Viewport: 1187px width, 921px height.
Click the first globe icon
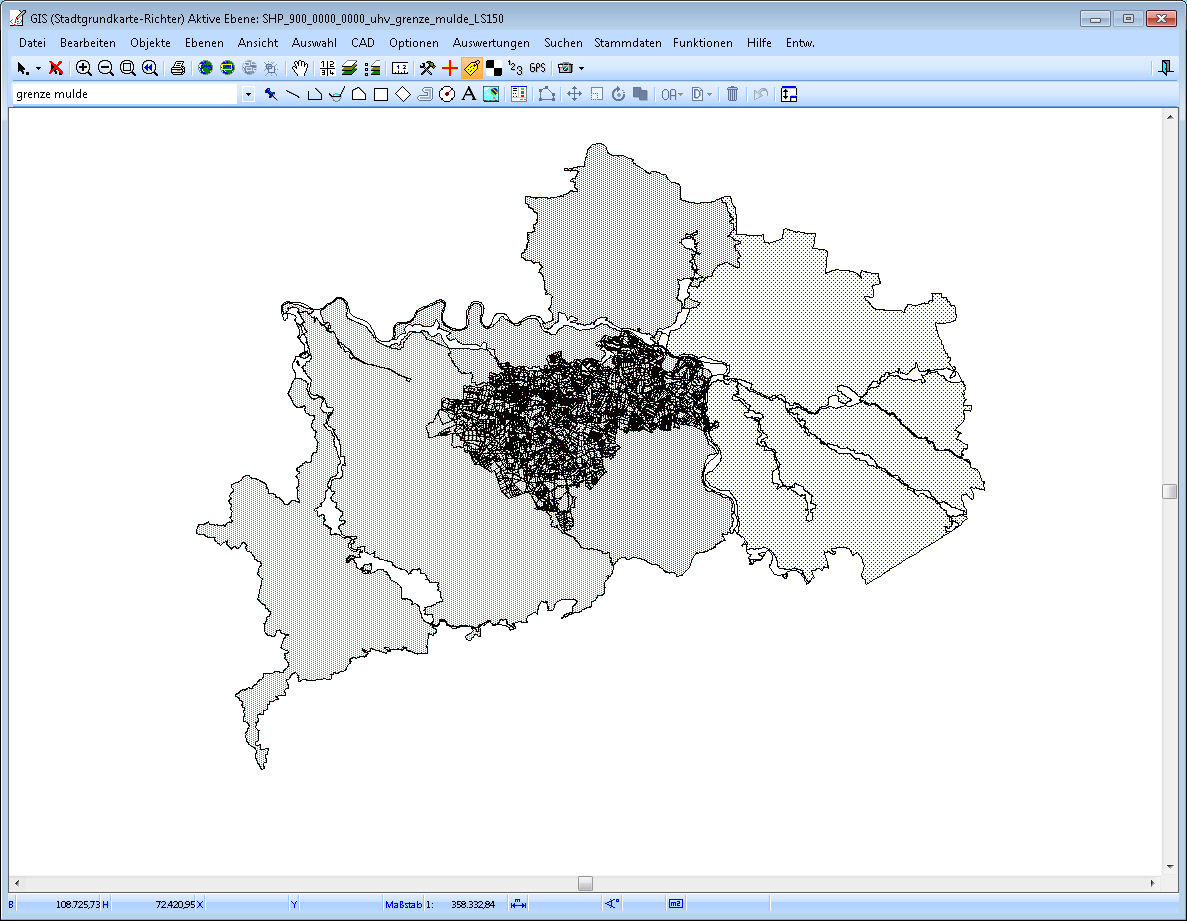click(x=205, y=68)
